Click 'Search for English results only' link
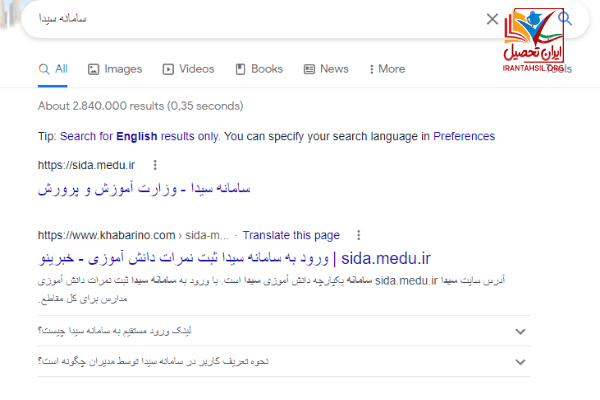The width and height of the screenshot is (600, 400). 140,136
